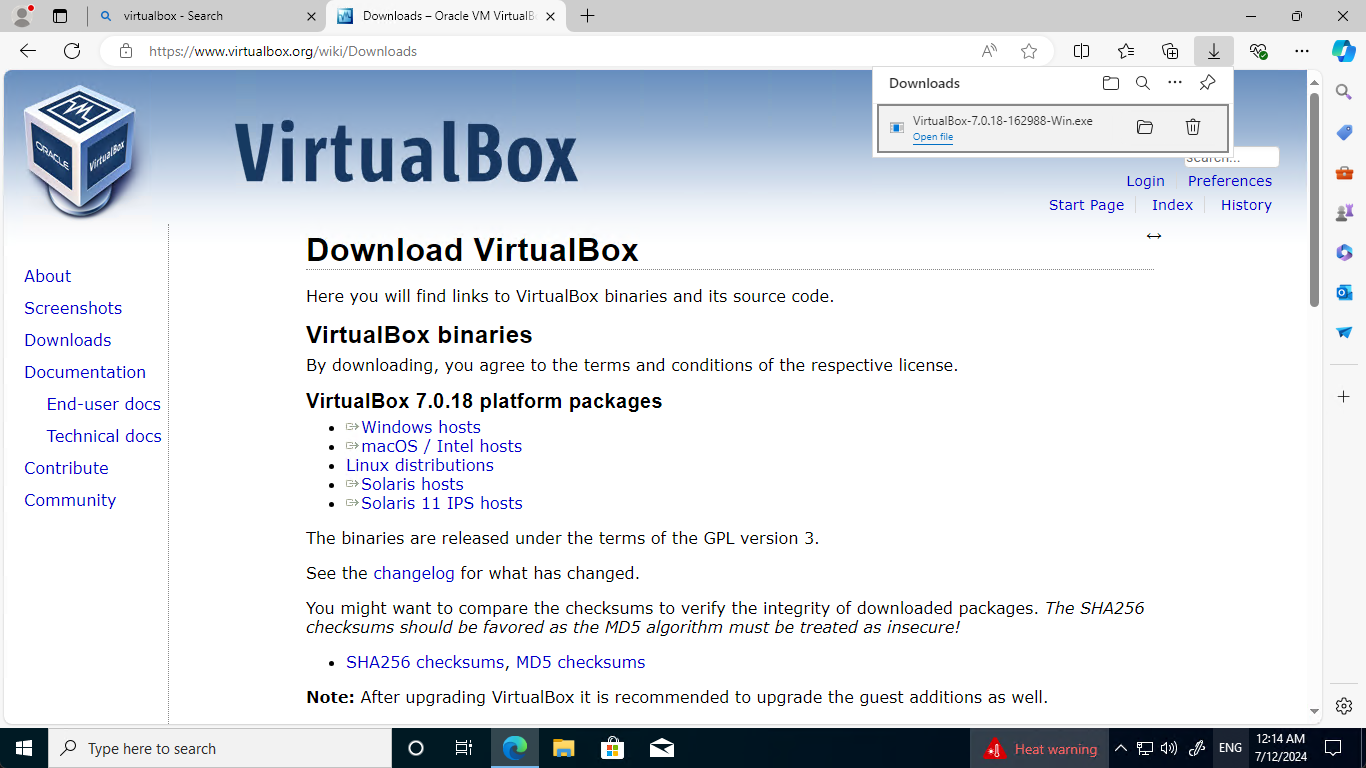Add current page to favorites

pos(1029,51)
